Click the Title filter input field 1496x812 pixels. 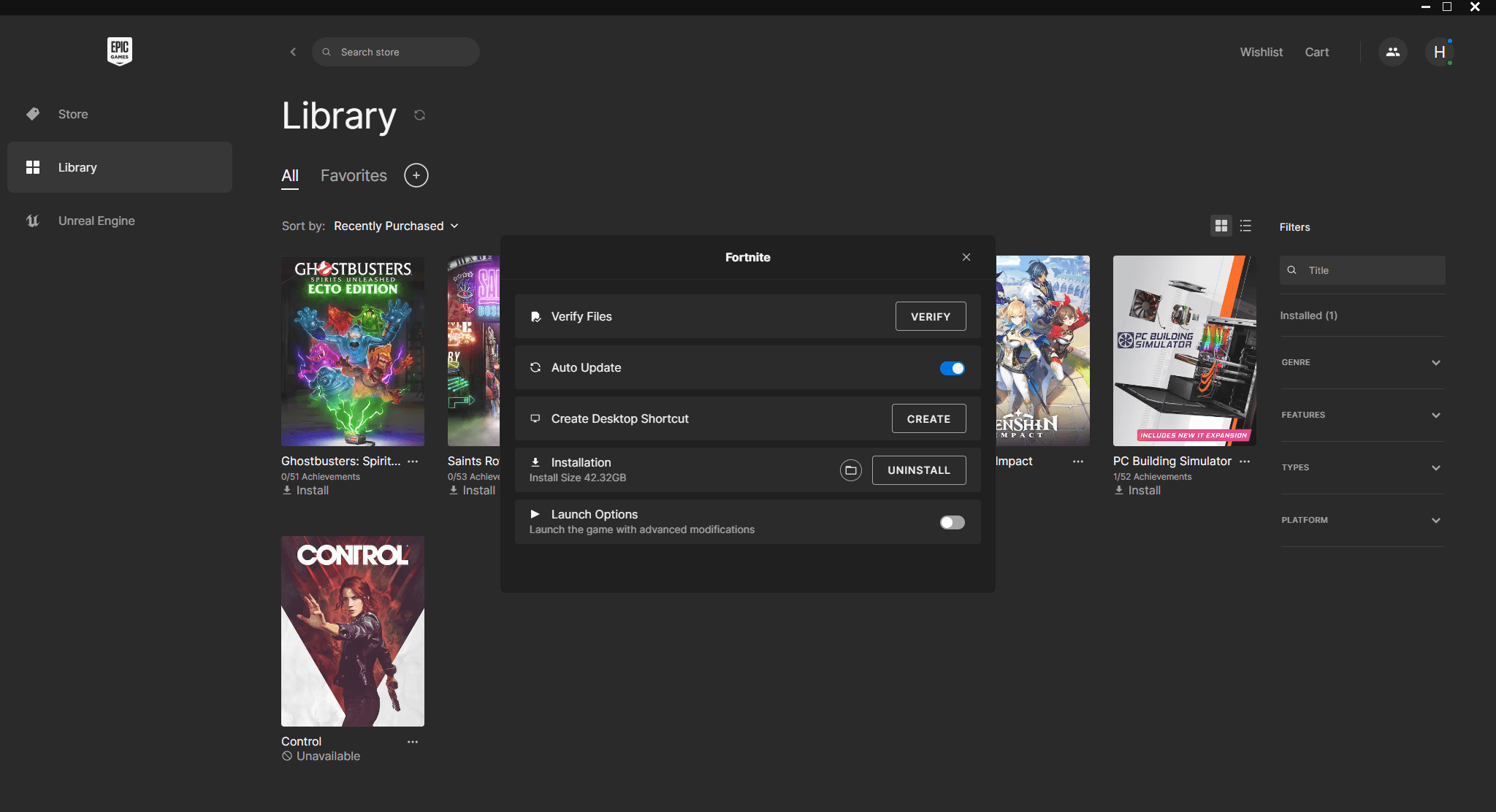pyautogui.click(x=1362, y=269)
